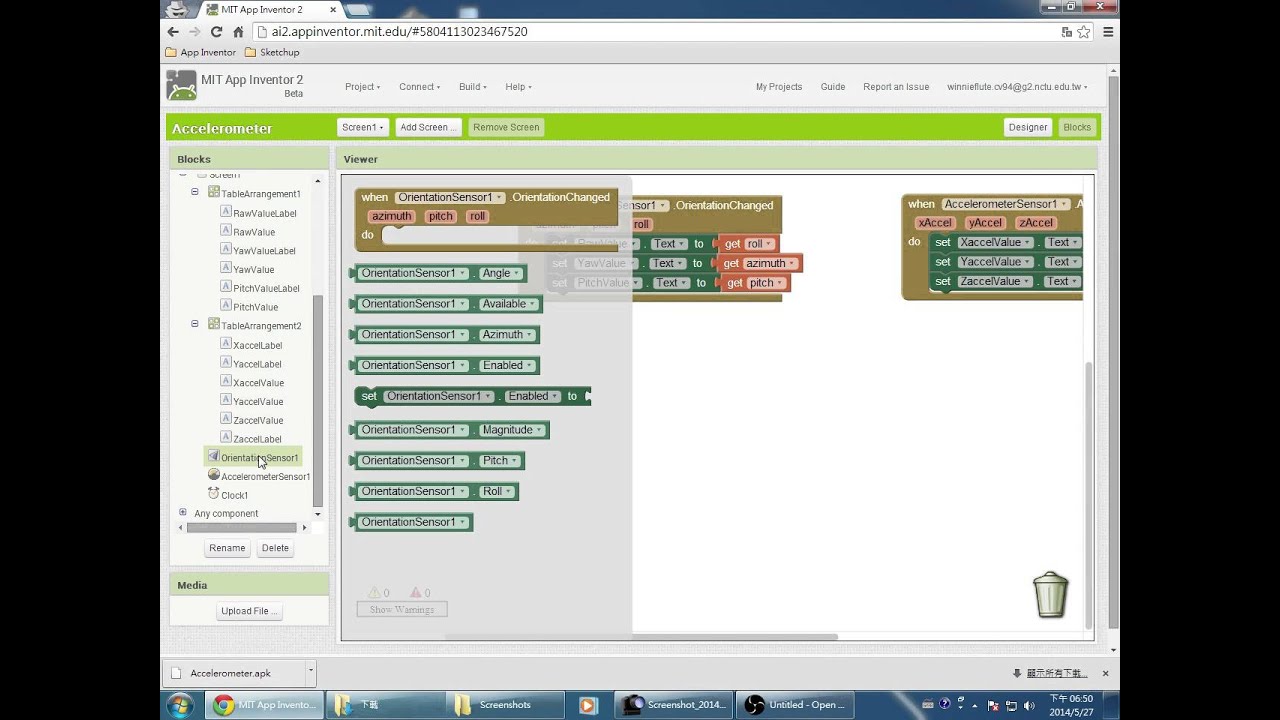Switch to Designer view
Screen dimensions: 1280x720
click(1028, 127)
